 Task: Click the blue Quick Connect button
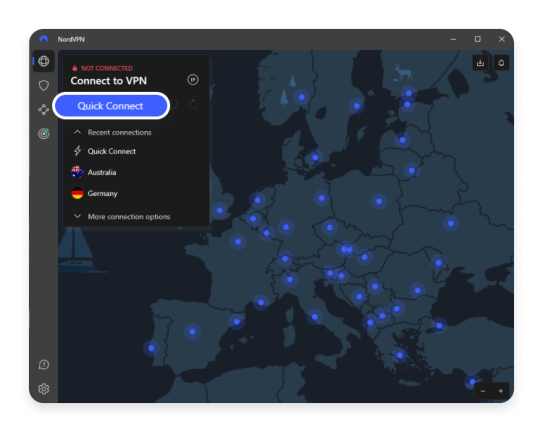111,106
